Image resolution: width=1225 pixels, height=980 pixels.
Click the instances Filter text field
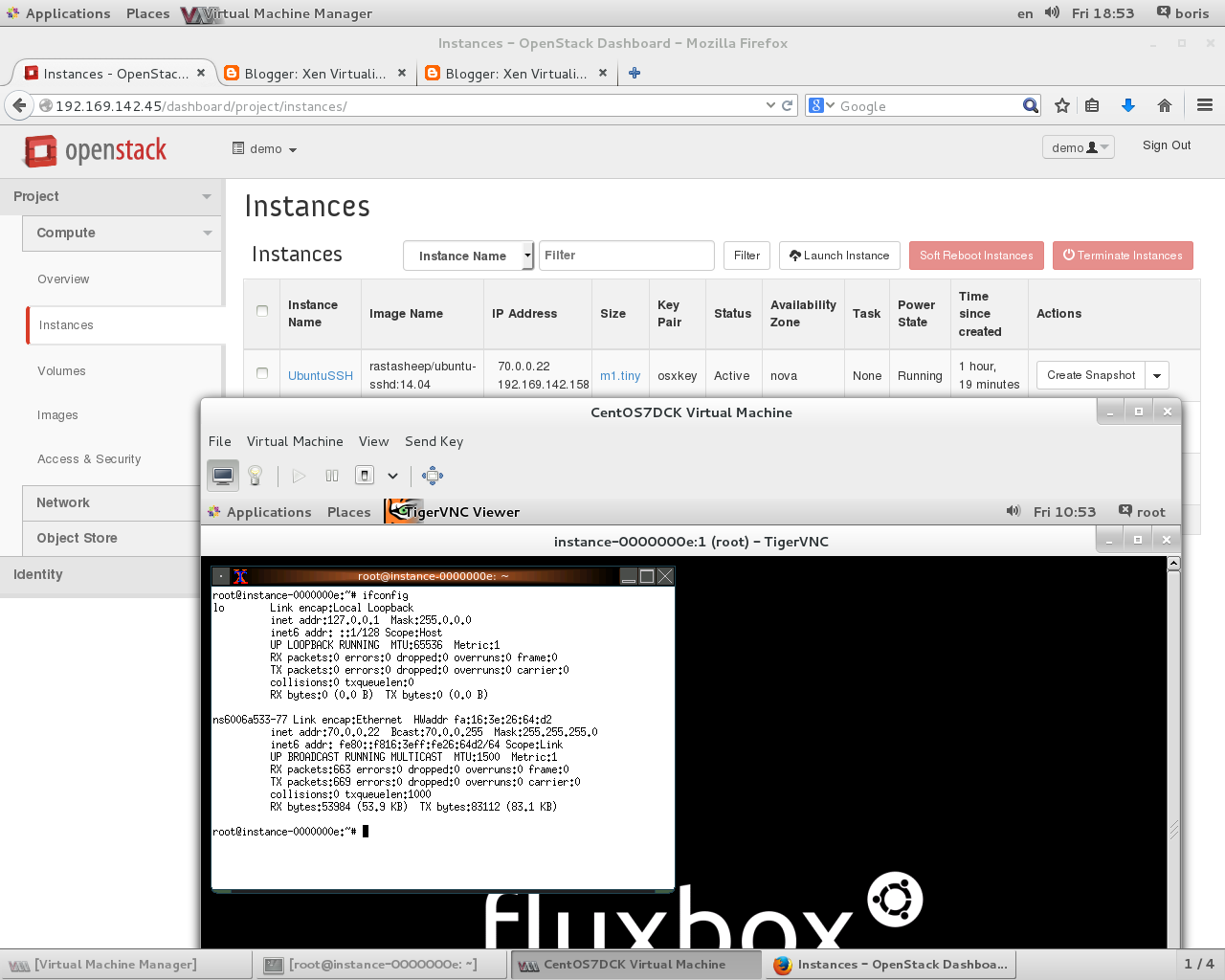point(627,256)
